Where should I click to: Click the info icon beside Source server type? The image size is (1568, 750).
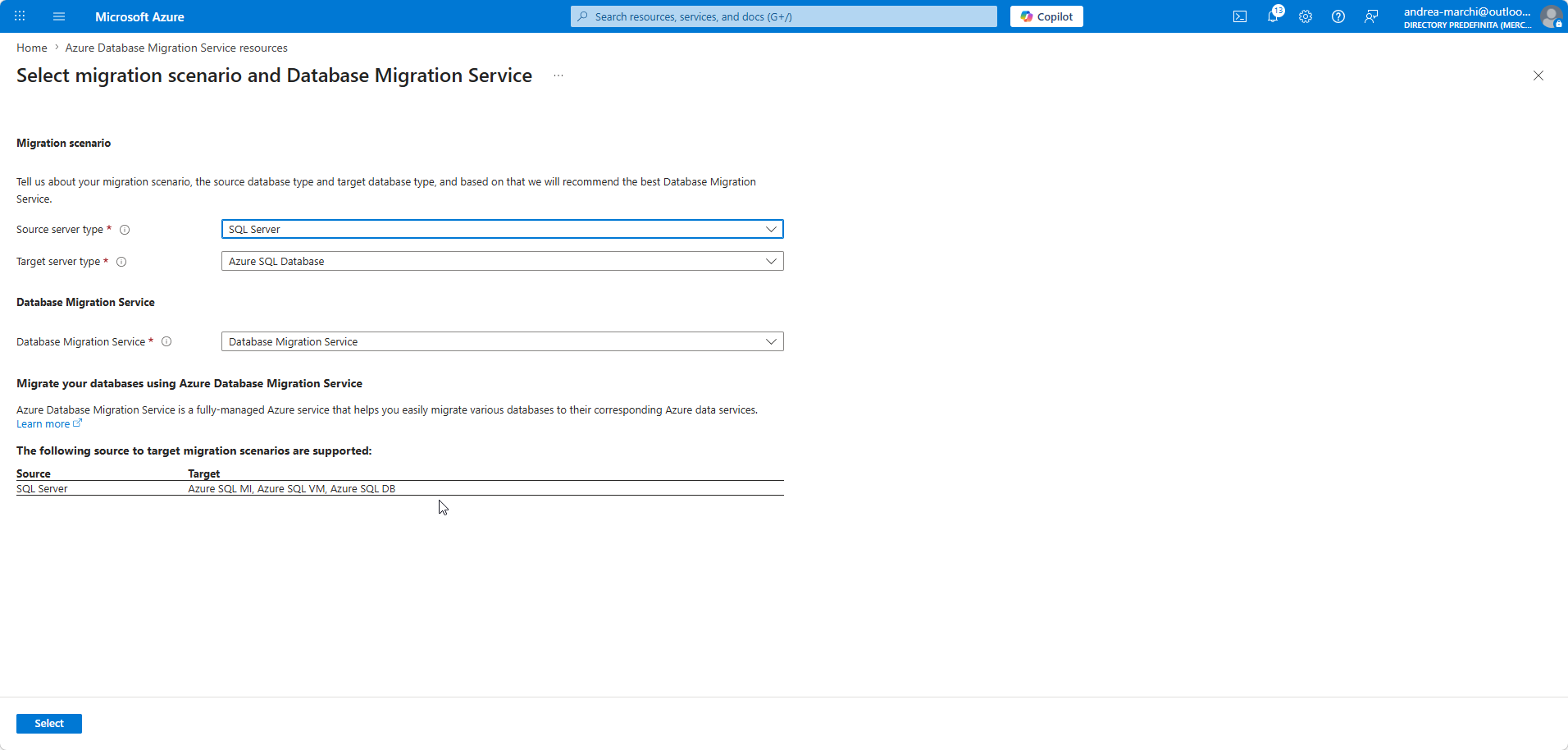click(x=125, y=230)
